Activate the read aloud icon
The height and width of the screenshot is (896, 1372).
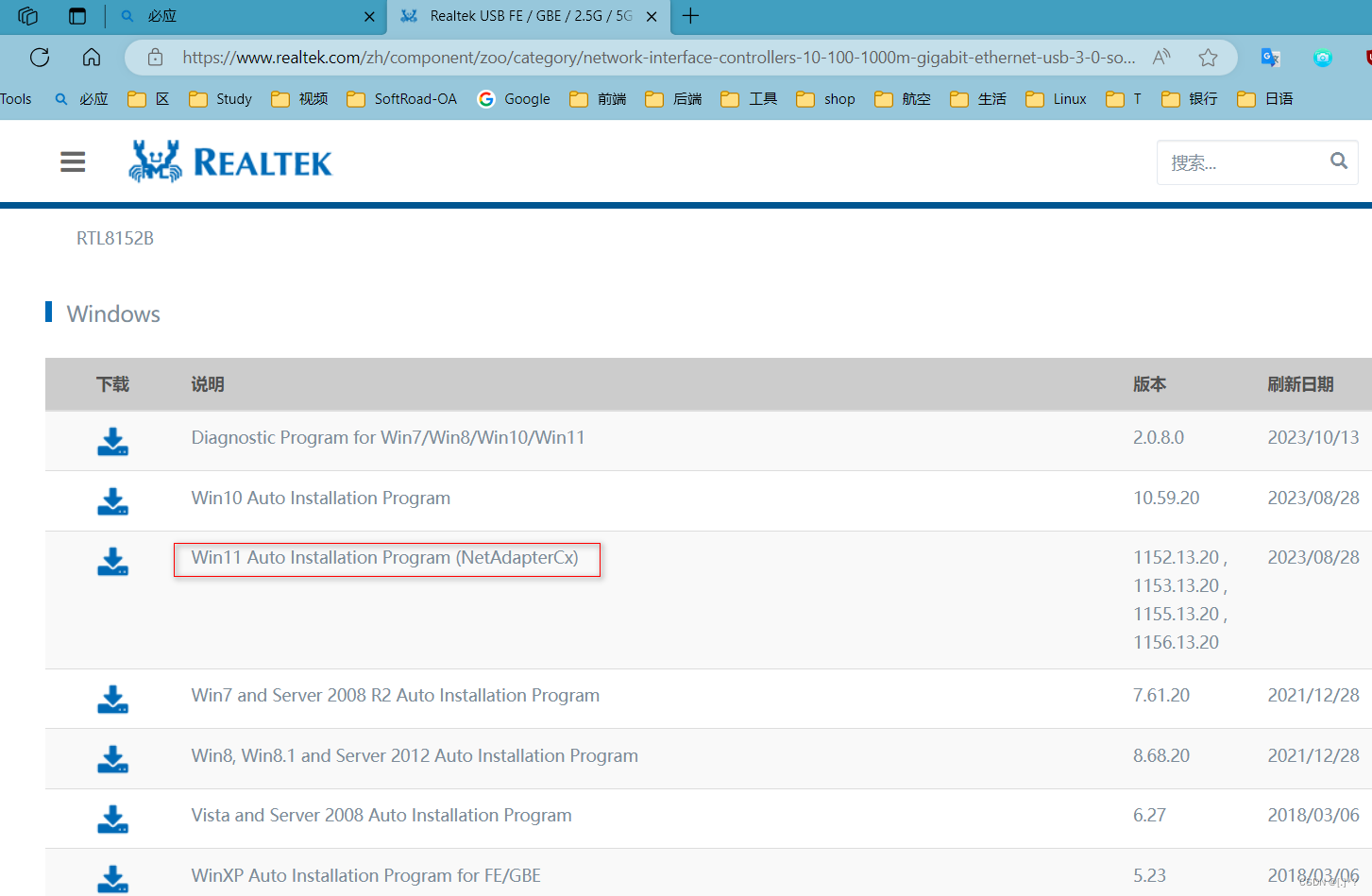(1161, 58)
